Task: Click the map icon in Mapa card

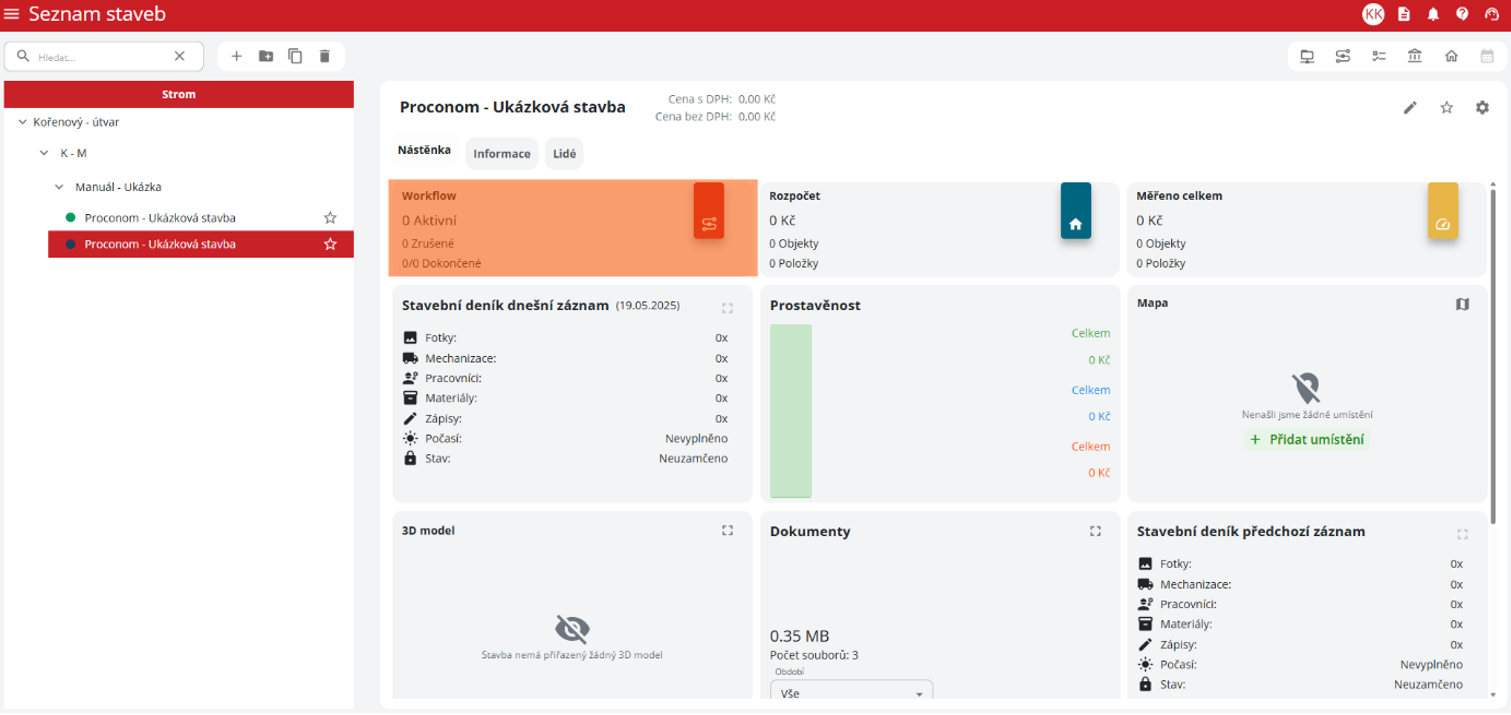Action: click(x=1462, y=304)
